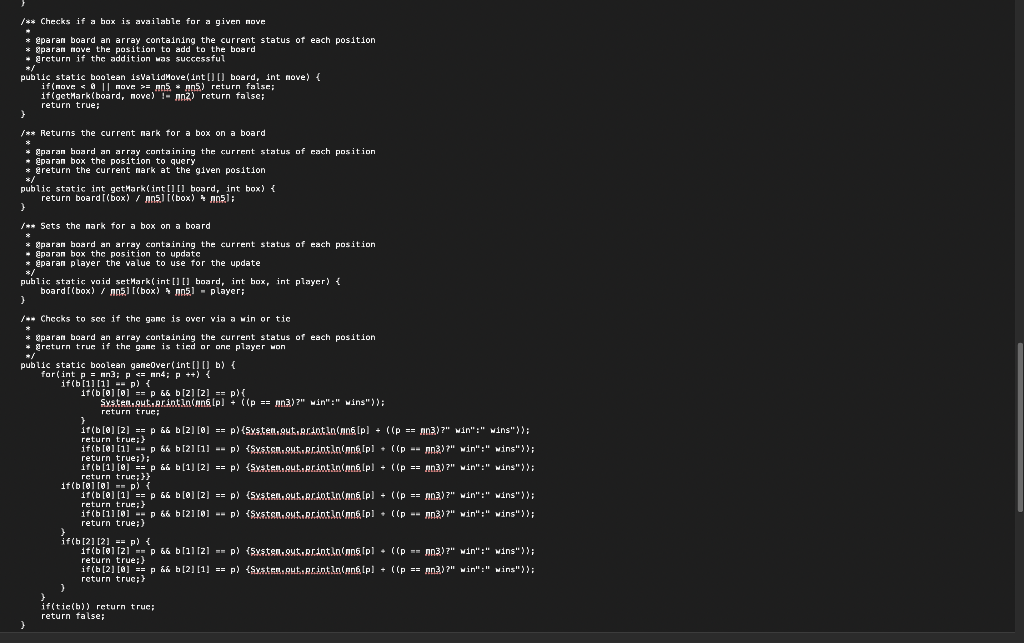The height and width of the screenshot is (643, 1024).
Task: Click line 'if(tie(b)) return true;'
Action: point(98,607)
